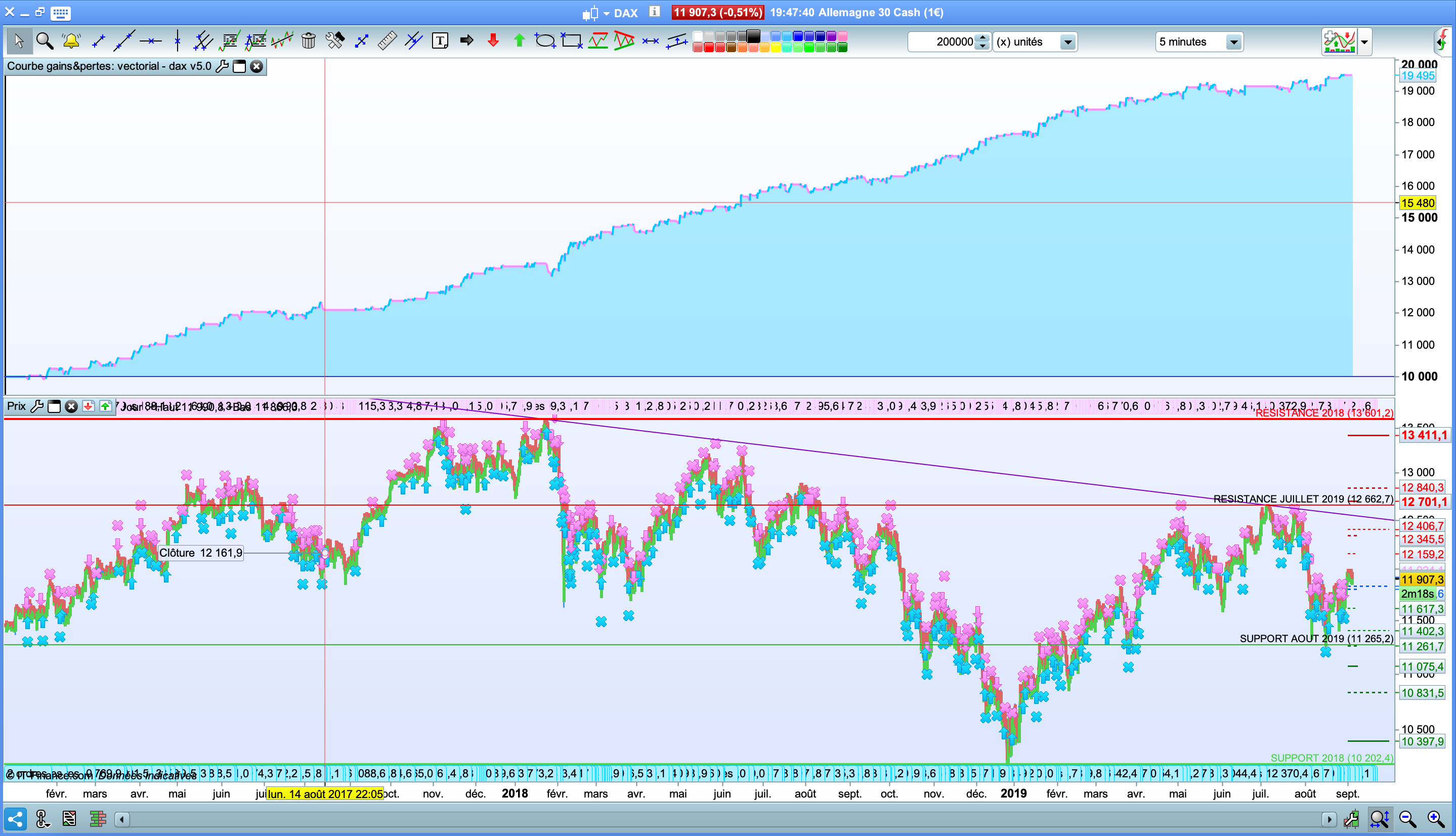Image resolution: width=1456 pixels, height=836 pixels.
Task: Click the alert bell tool icon
Action: pos(71,41)
